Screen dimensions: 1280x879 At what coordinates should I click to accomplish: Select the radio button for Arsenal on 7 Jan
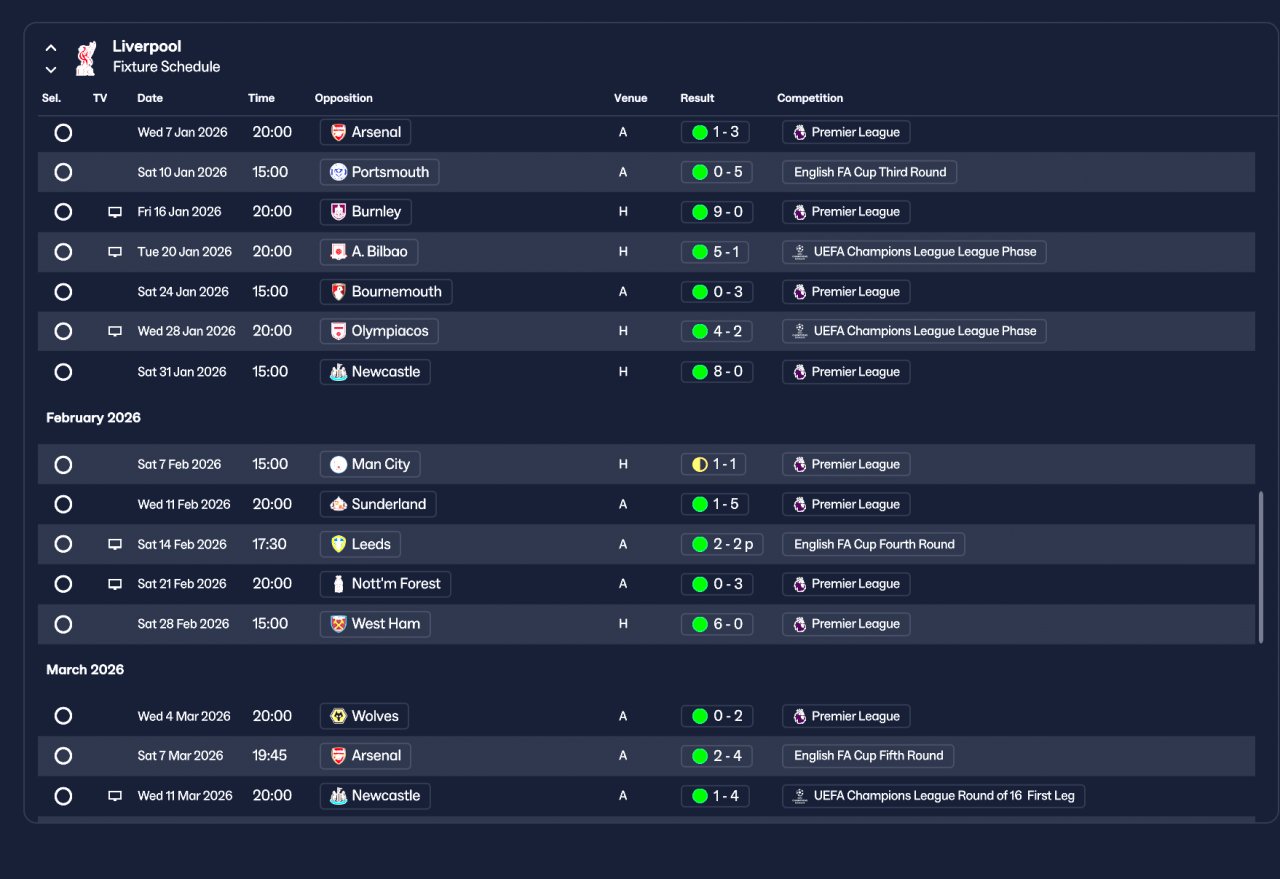(63, 132)
